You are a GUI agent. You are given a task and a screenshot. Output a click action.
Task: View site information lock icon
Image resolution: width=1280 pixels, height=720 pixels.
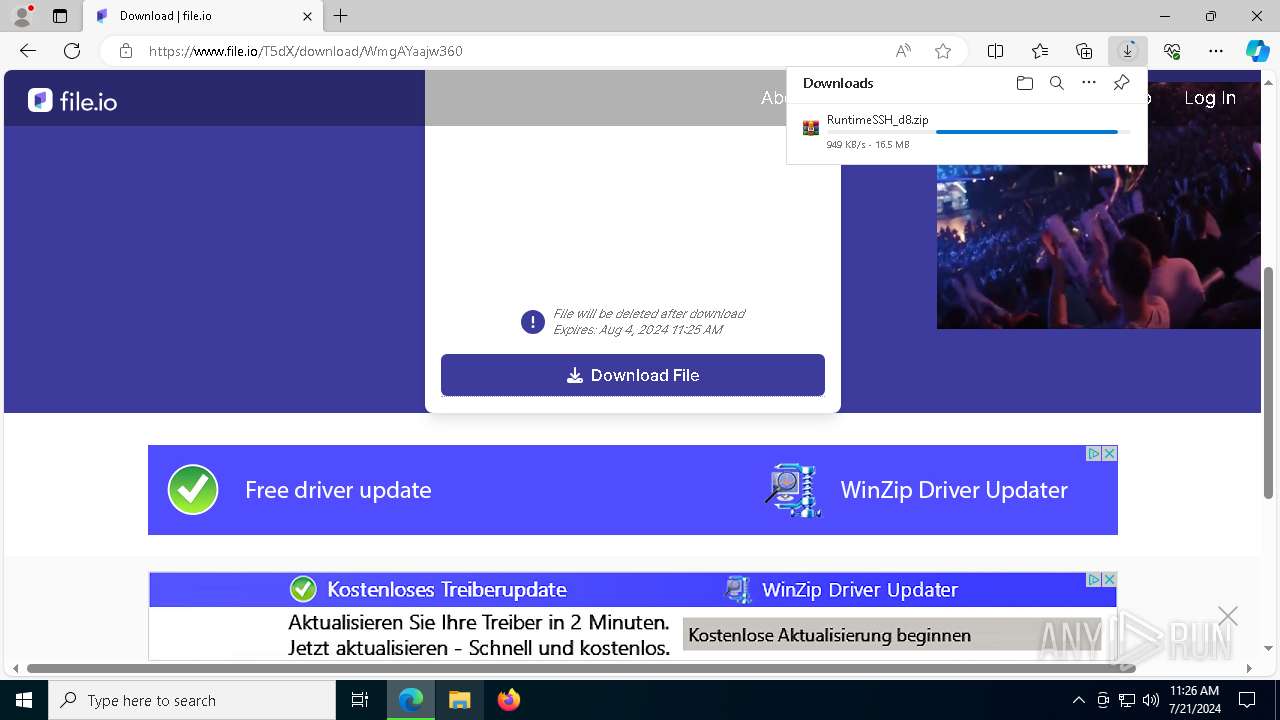click(125, 51)
